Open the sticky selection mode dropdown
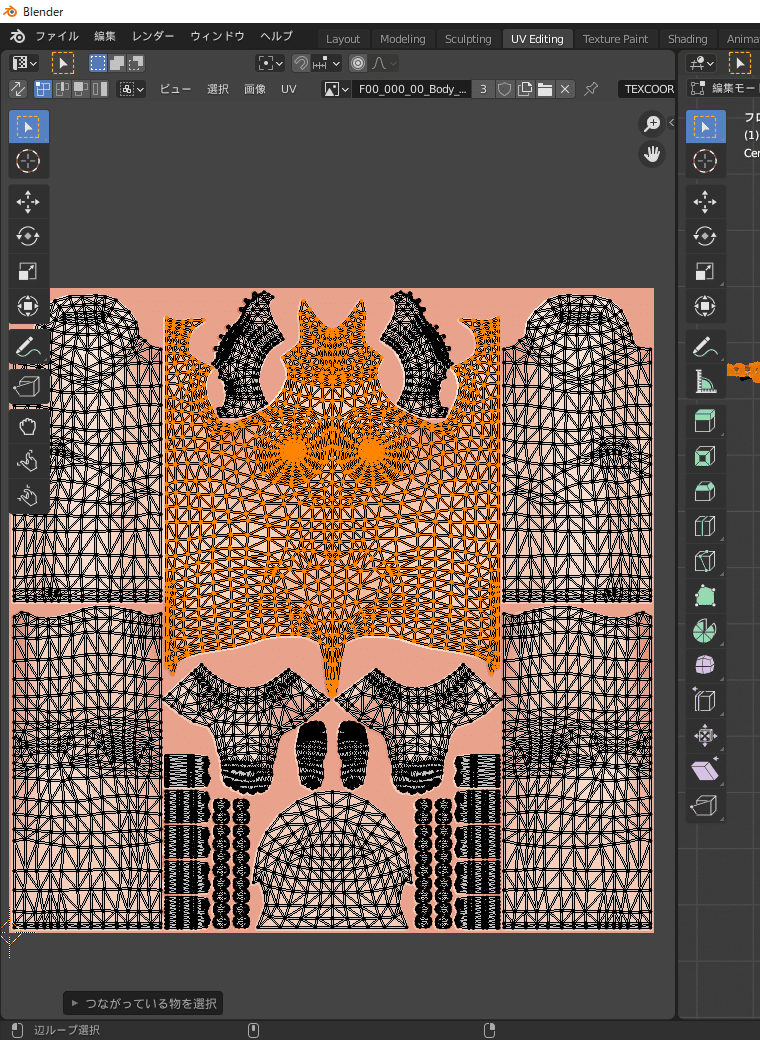The image size is (760, 1040). tap(131, 89)
